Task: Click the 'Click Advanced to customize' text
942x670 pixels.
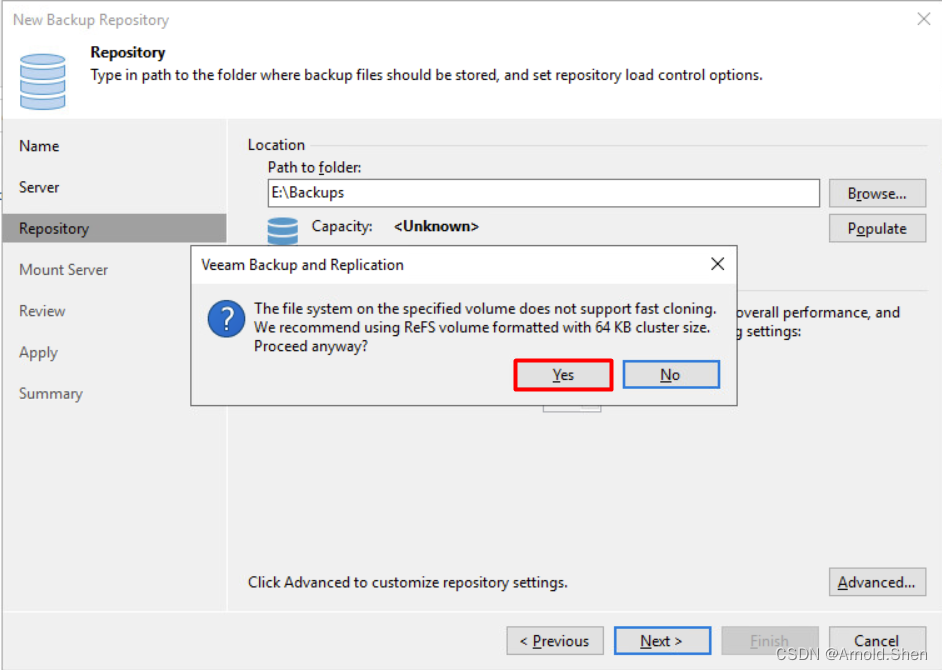Action: (x=407, y=582)
